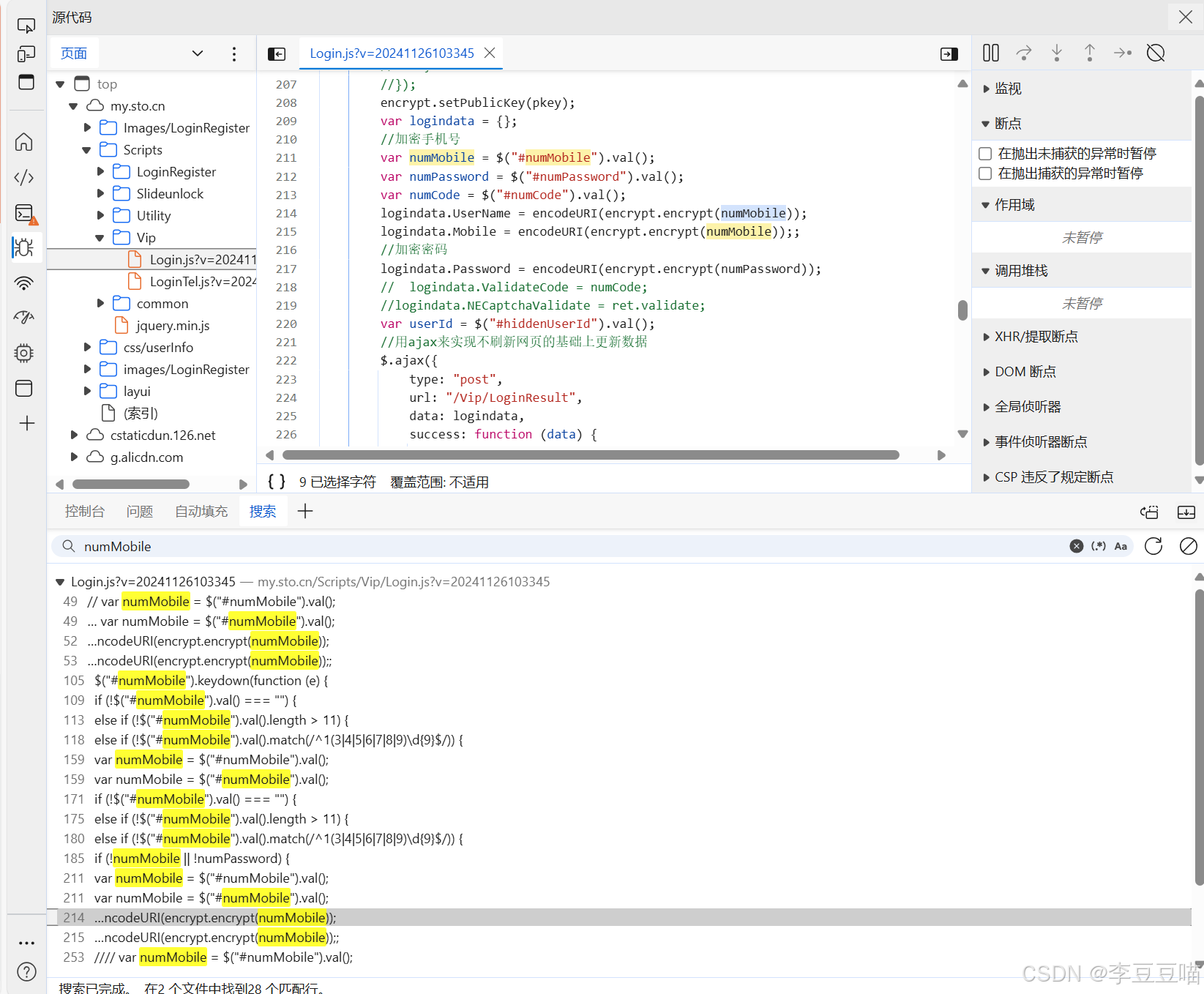
Task: Clear the numMobile search input
Action: (x=1077, y=546)
